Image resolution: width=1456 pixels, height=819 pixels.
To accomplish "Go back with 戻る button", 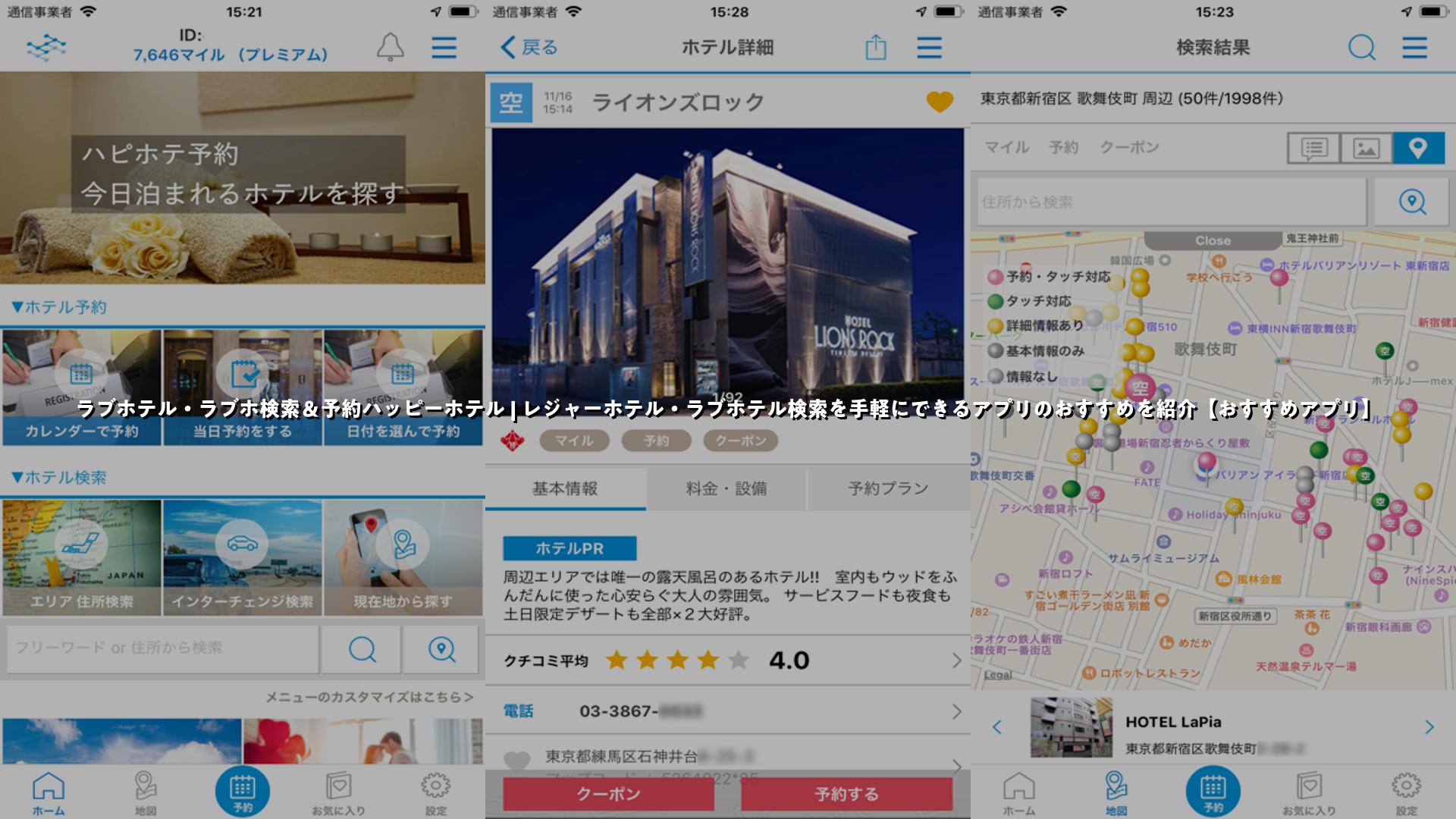I will pyautogui.click(x=529, y=48).
